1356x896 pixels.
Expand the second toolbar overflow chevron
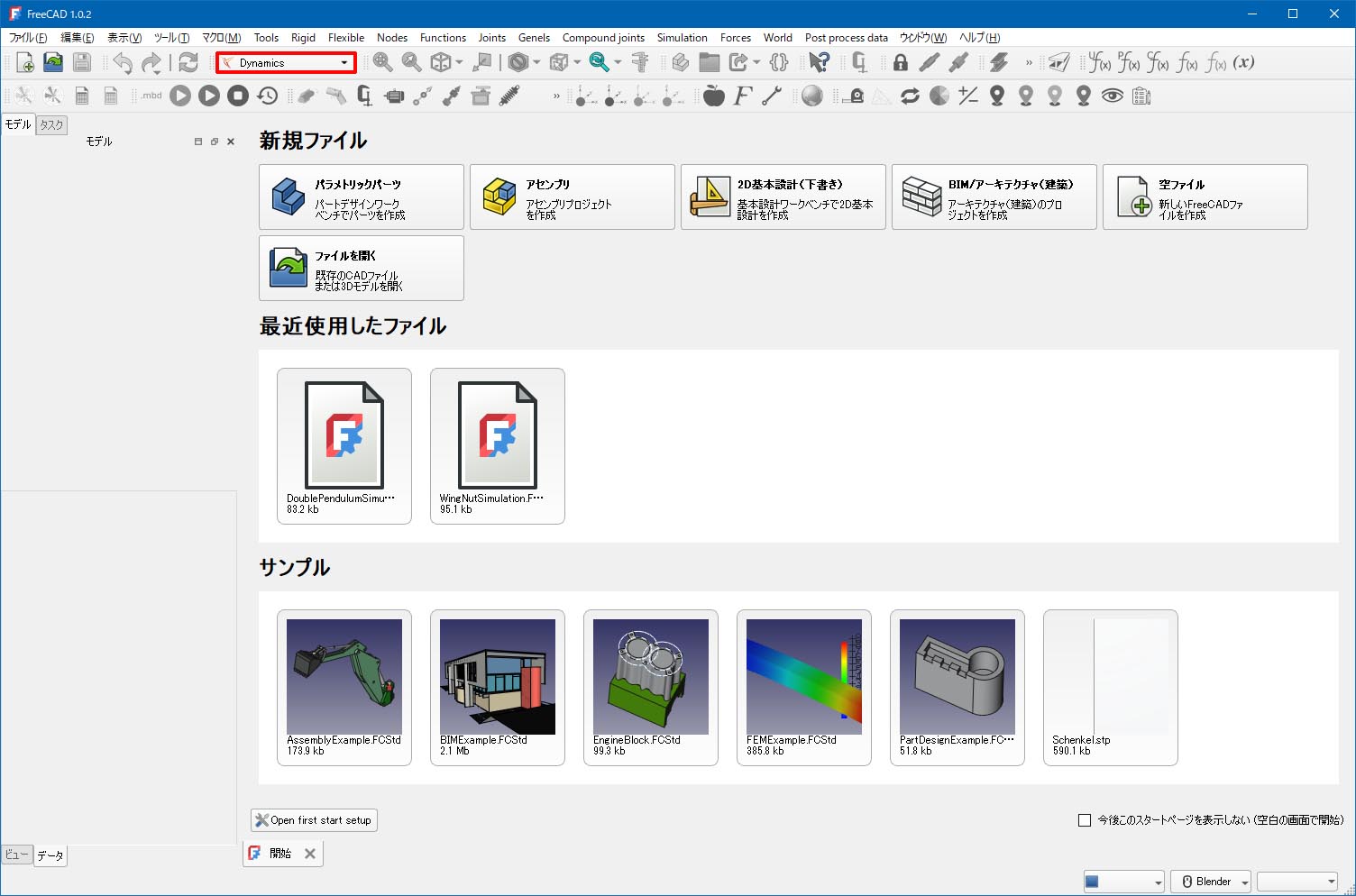tap(556, 96)
